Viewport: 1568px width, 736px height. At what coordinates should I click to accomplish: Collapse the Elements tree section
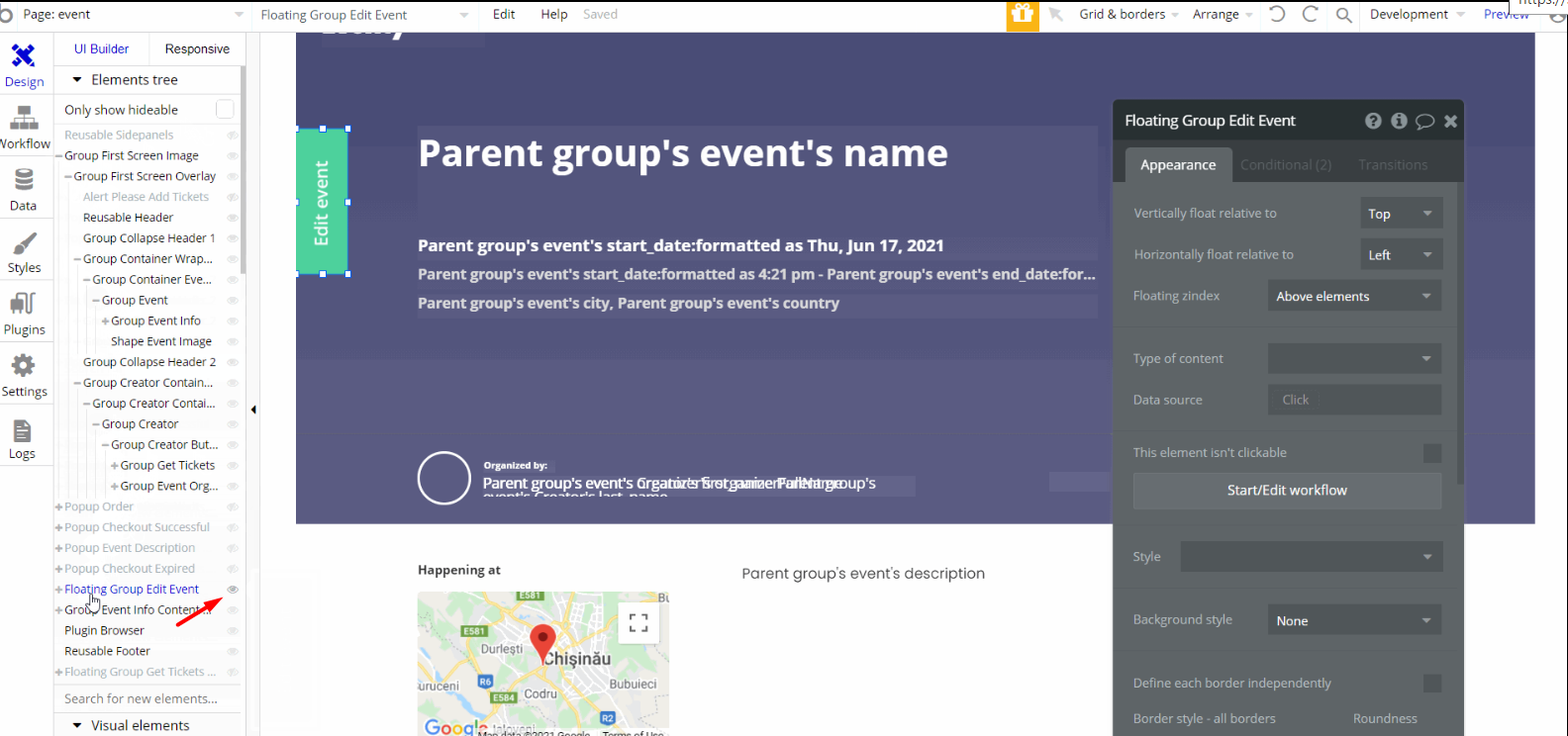77,80
